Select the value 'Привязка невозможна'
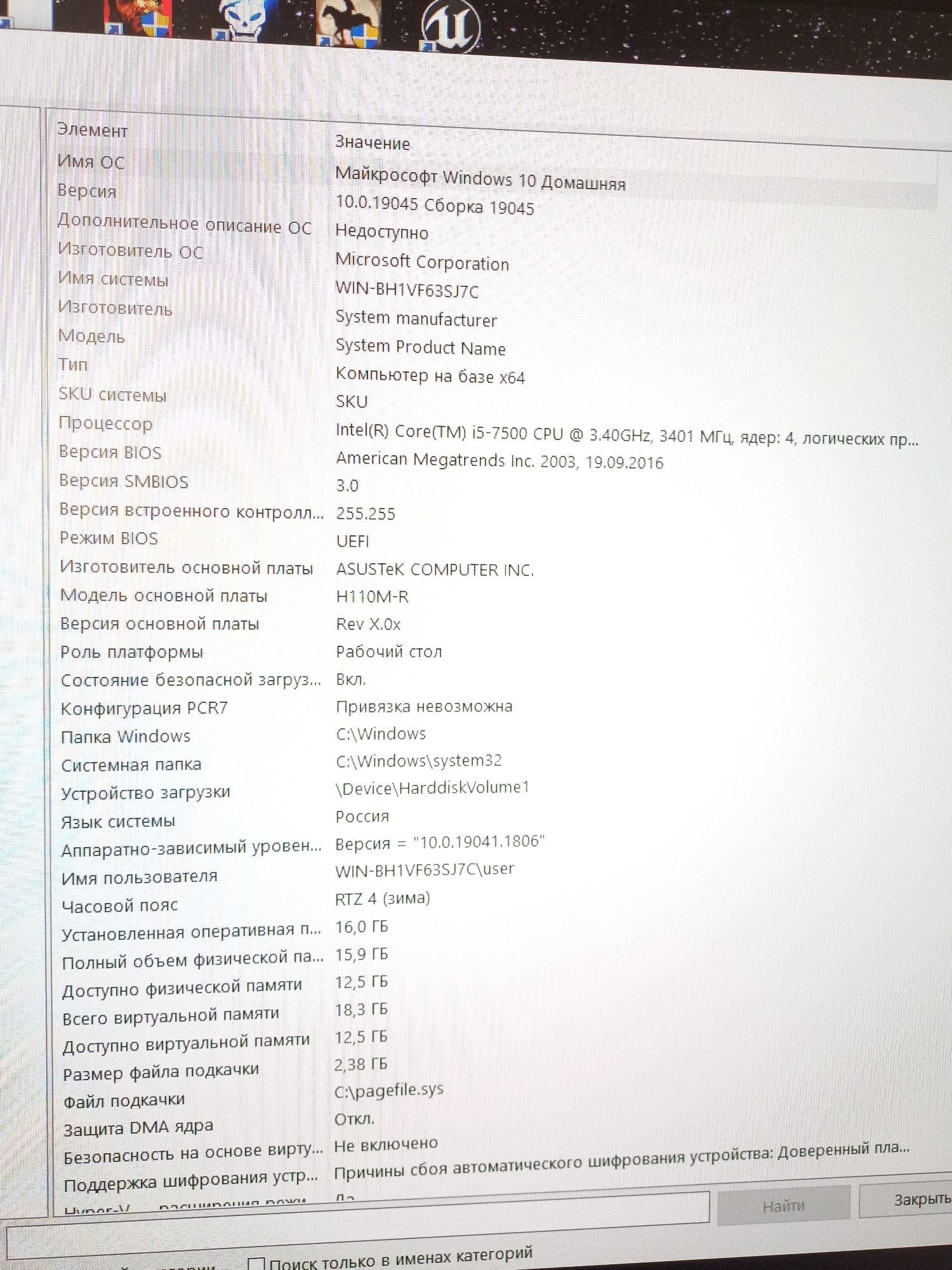The width and height of the screenshot is (952, 1270). pyautogui.click(x=424, y=706)
